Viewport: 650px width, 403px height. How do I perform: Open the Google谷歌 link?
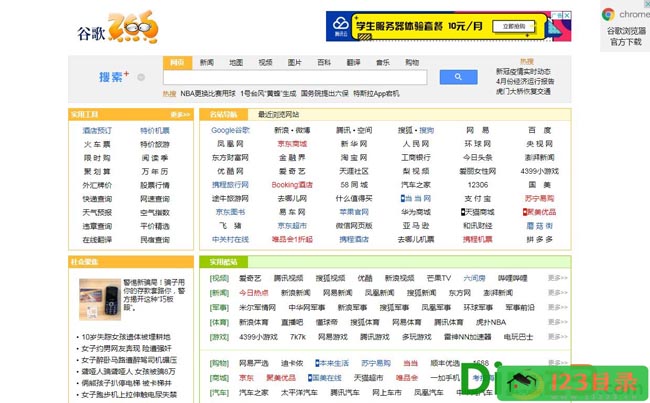click(230, 130)
